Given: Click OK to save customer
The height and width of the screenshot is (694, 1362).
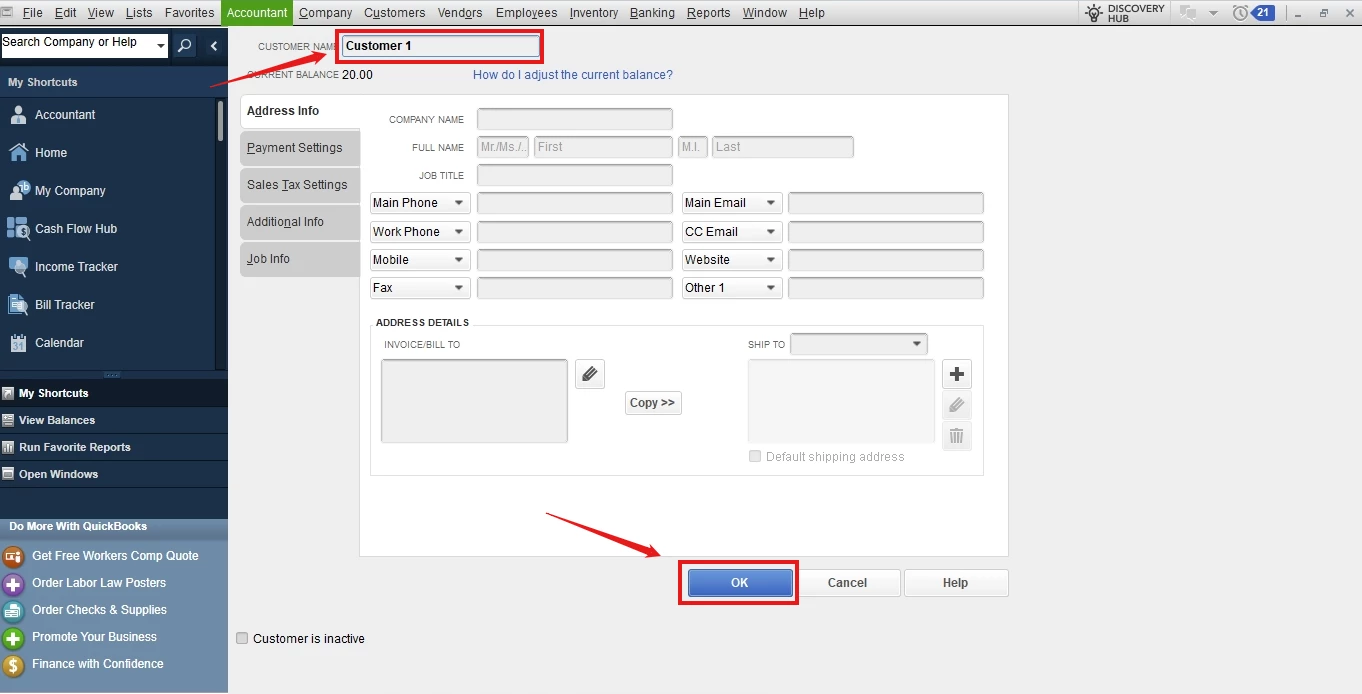Looking at the screenshot, I should (x=740, y=583).
